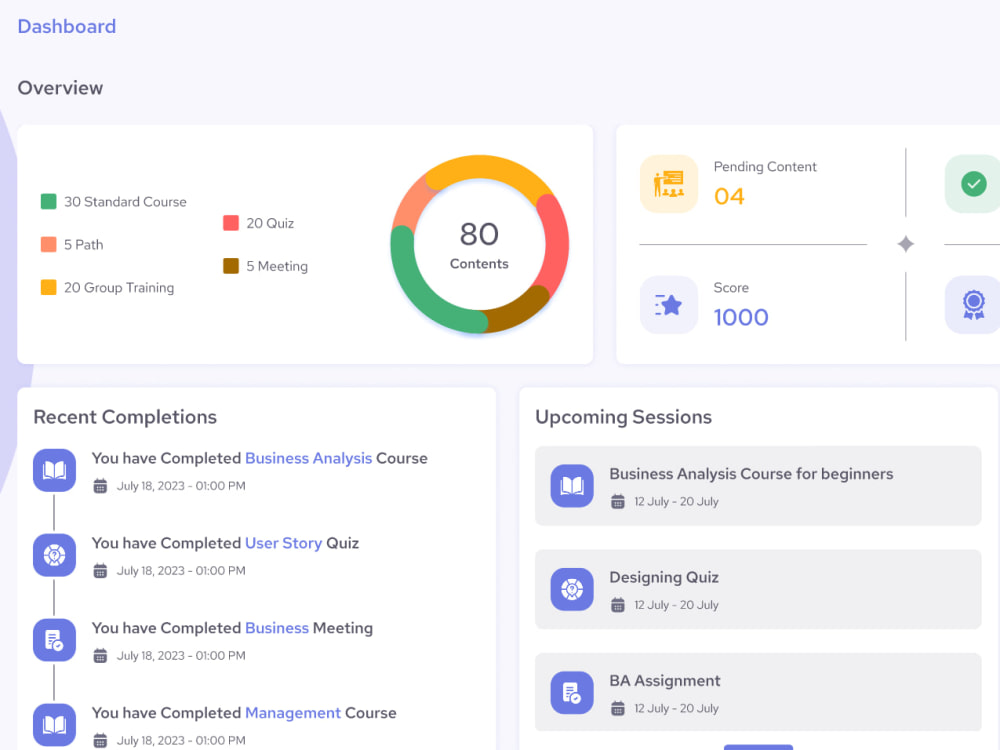Click calendar icon under User Story Quiz completion
The image size is (1000, 750).
[x=100, y=571]
